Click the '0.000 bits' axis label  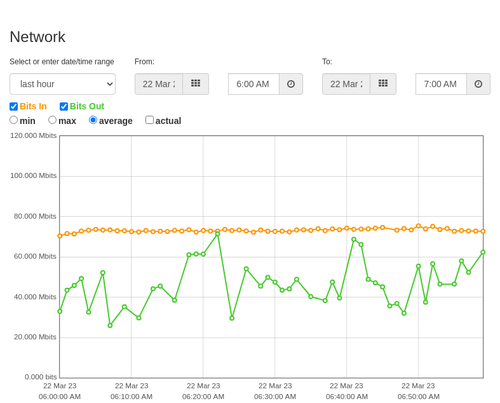(41, 377)
